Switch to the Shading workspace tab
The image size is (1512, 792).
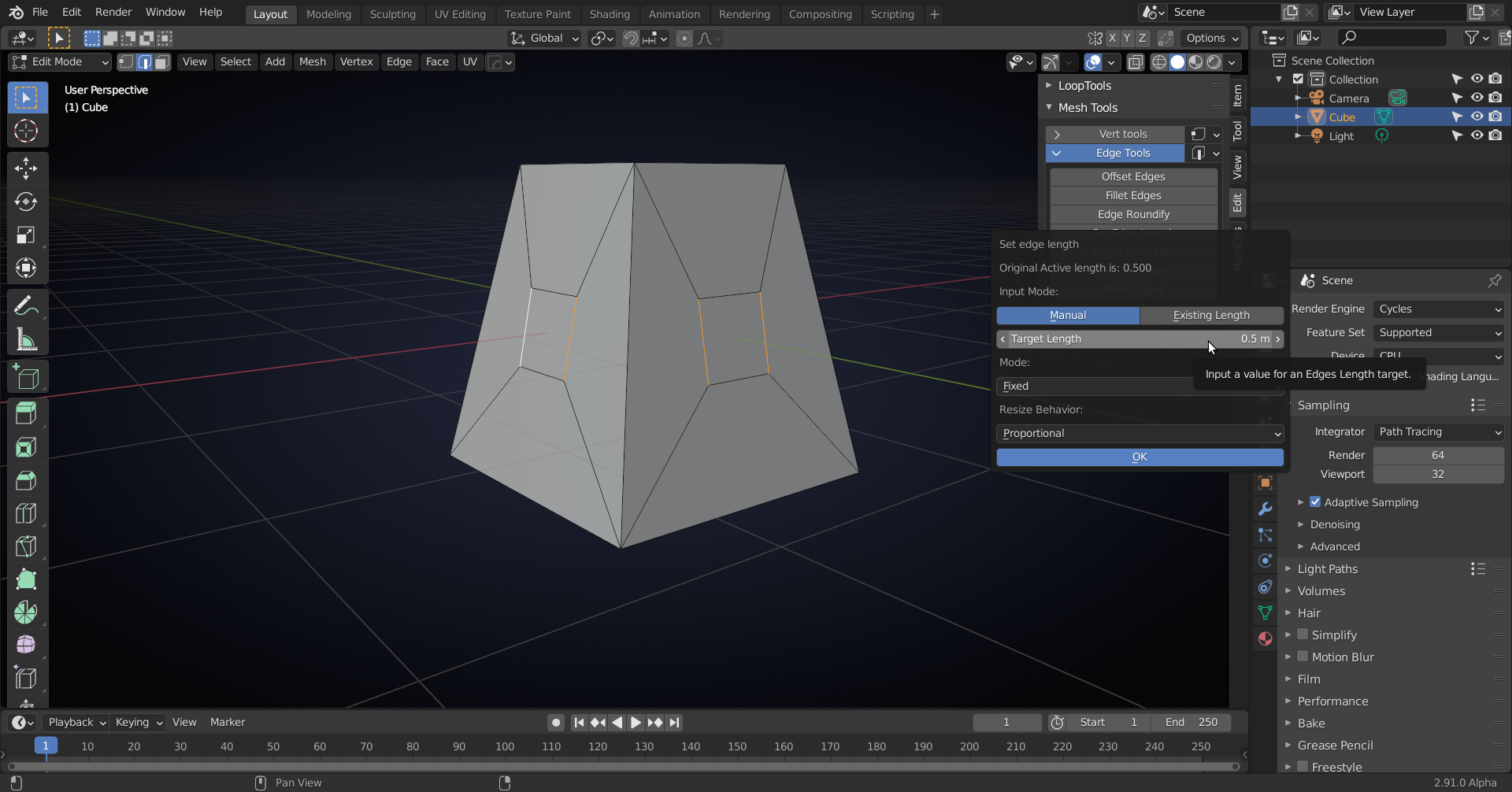point(610,13)
